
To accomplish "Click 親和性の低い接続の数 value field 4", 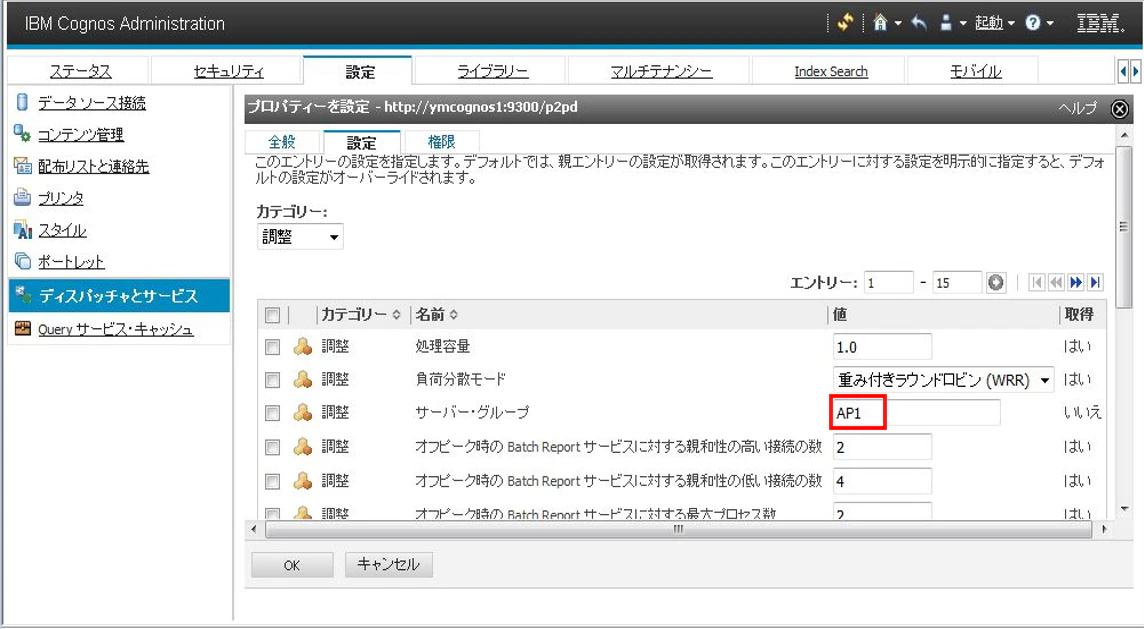I will tap(882, 481).
